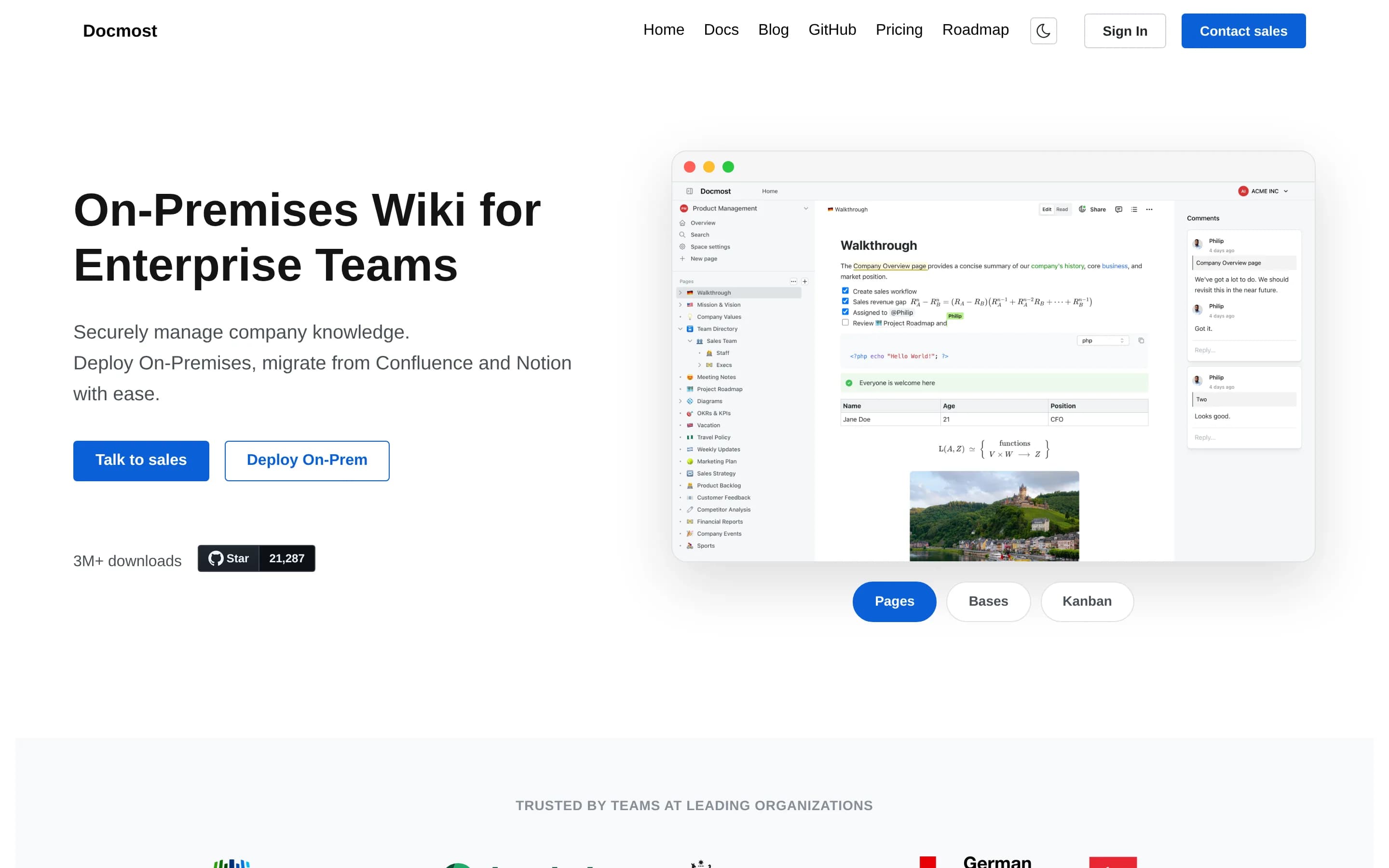Click the green check icon in the welcome callout
The image size is (1389, 868).
coord(849,383)
